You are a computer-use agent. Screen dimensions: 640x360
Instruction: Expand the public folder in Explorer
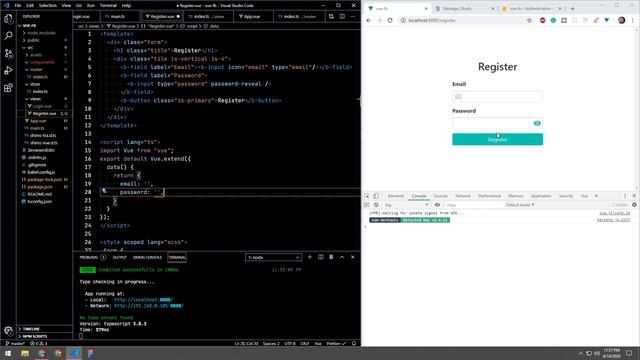(x=33, y=40)
